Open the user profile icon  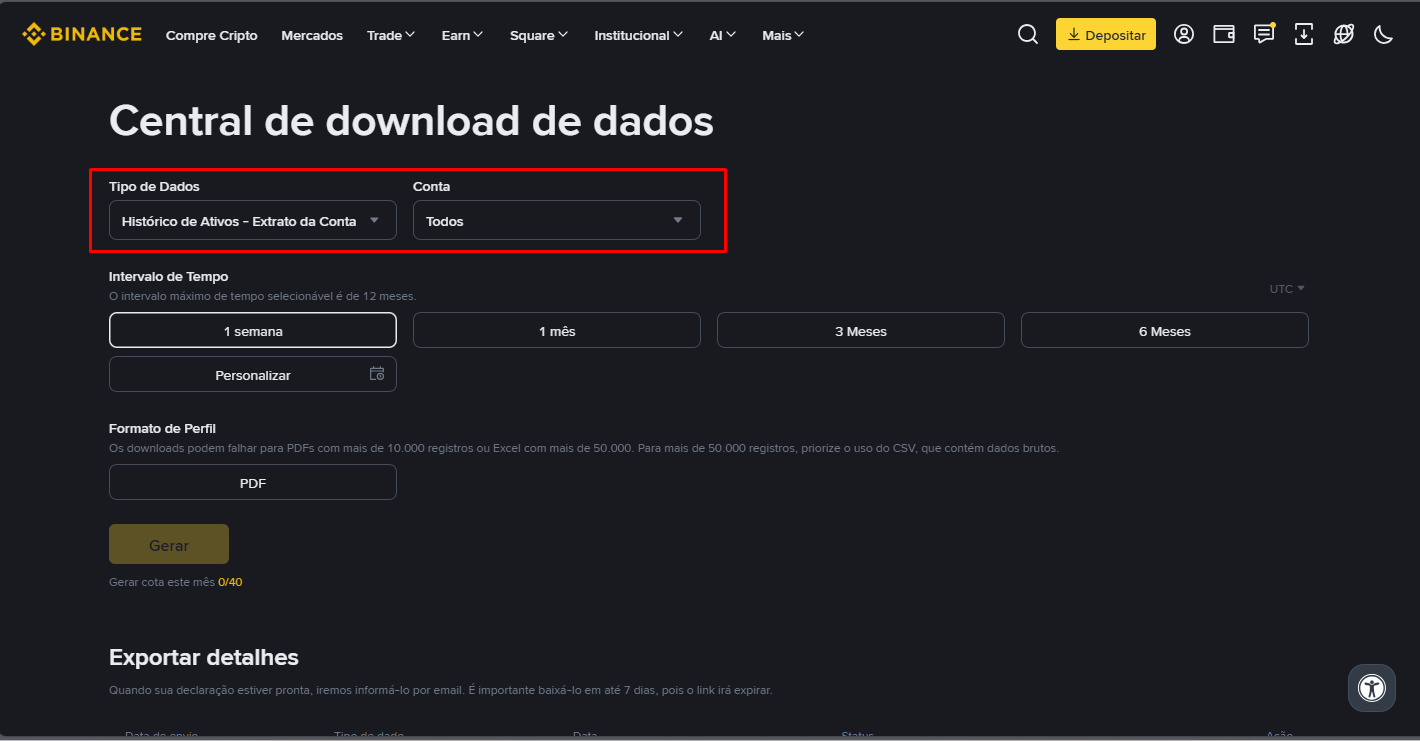click(x=1184, y=34)
